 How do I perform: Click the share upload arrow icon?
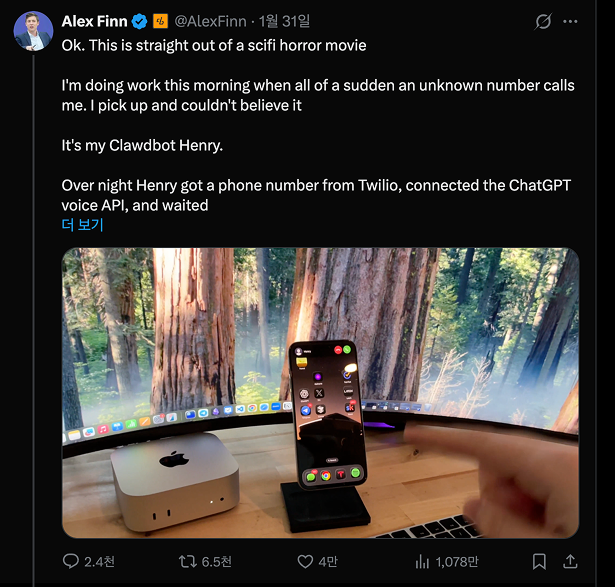click(571, 561)
